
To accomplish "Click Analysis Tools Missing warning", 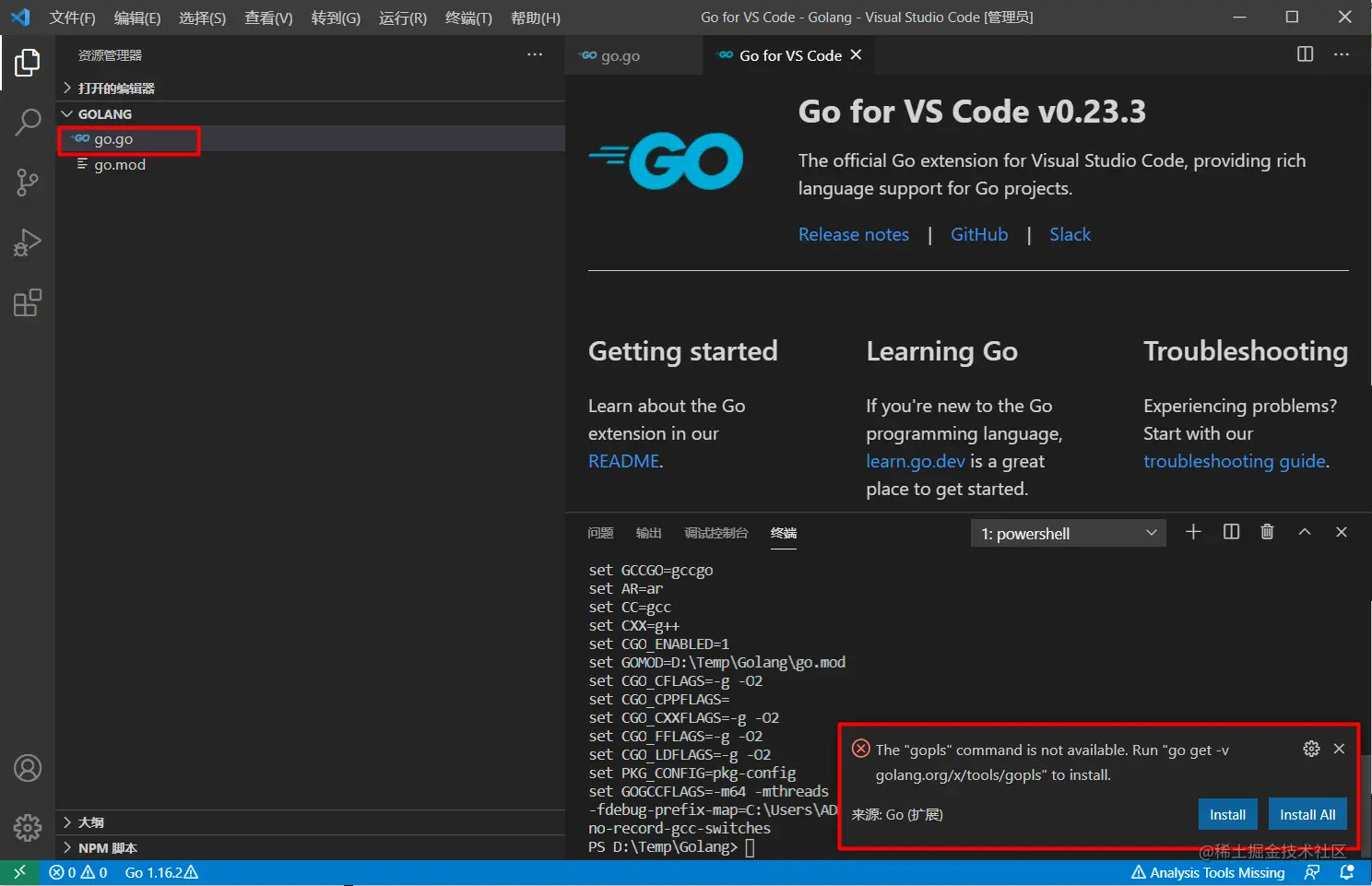I will (x=1208, y=872).
